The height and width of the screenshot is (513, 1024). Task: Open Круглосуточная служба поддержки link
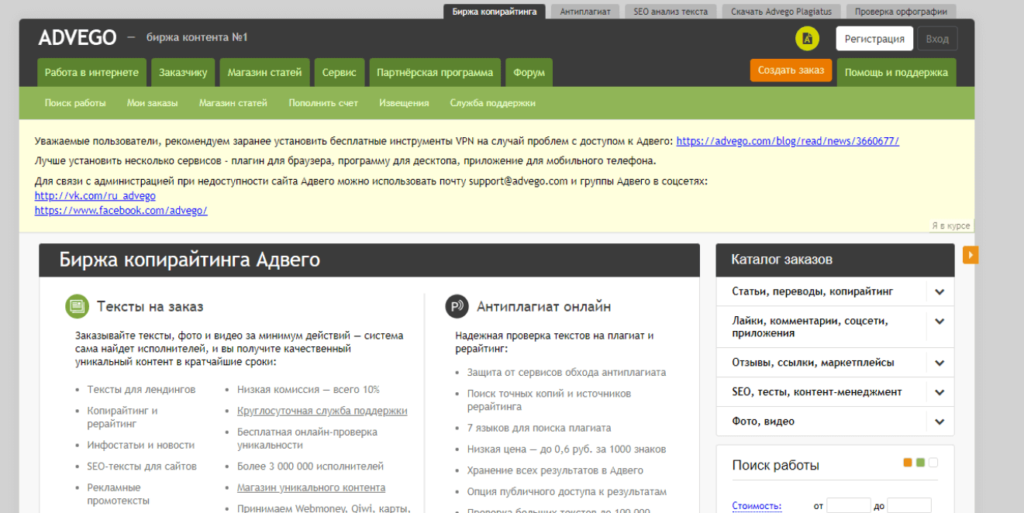tap(322, 411)
